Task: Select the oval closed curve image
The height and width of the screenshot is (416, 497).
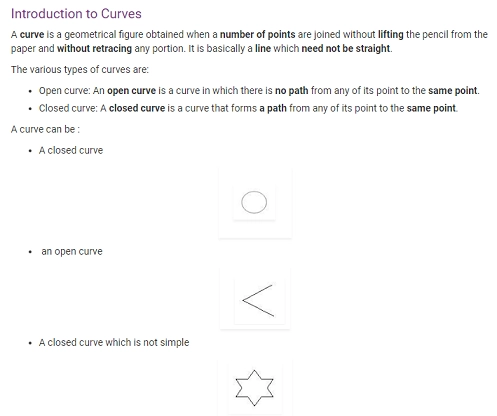Action: click(x=254, y=202)
